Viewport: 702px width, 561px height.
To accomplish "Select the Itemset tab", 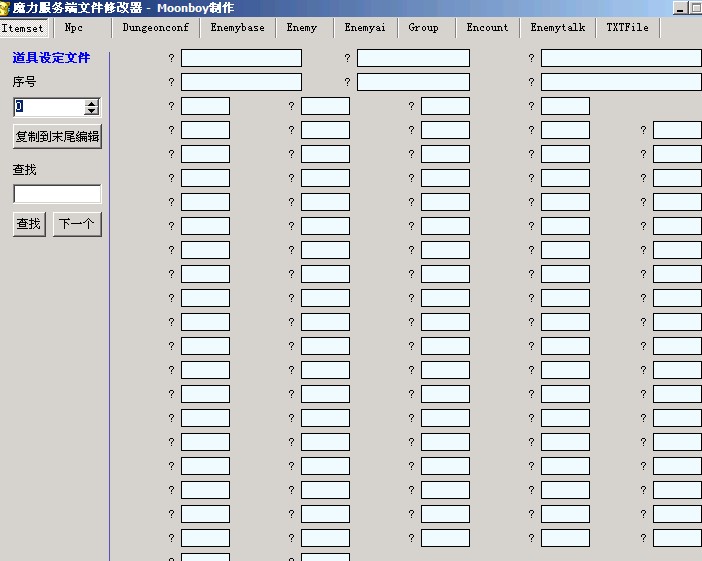I will click(x=22, y=29).
